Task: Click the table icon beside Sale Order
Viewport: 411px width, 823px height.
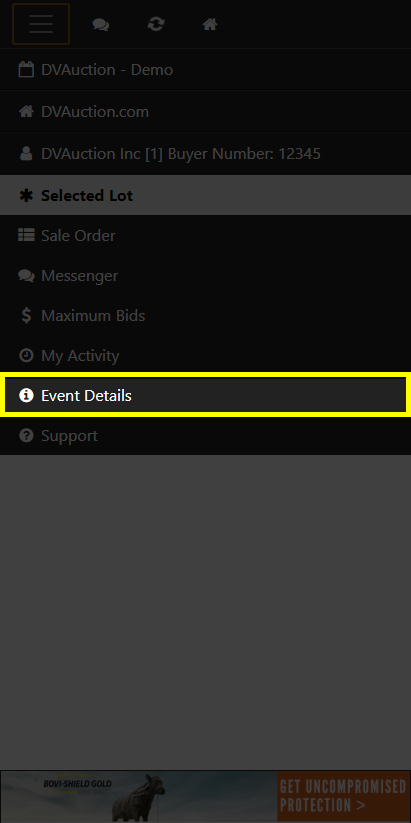Action: [x=26, y=235]
